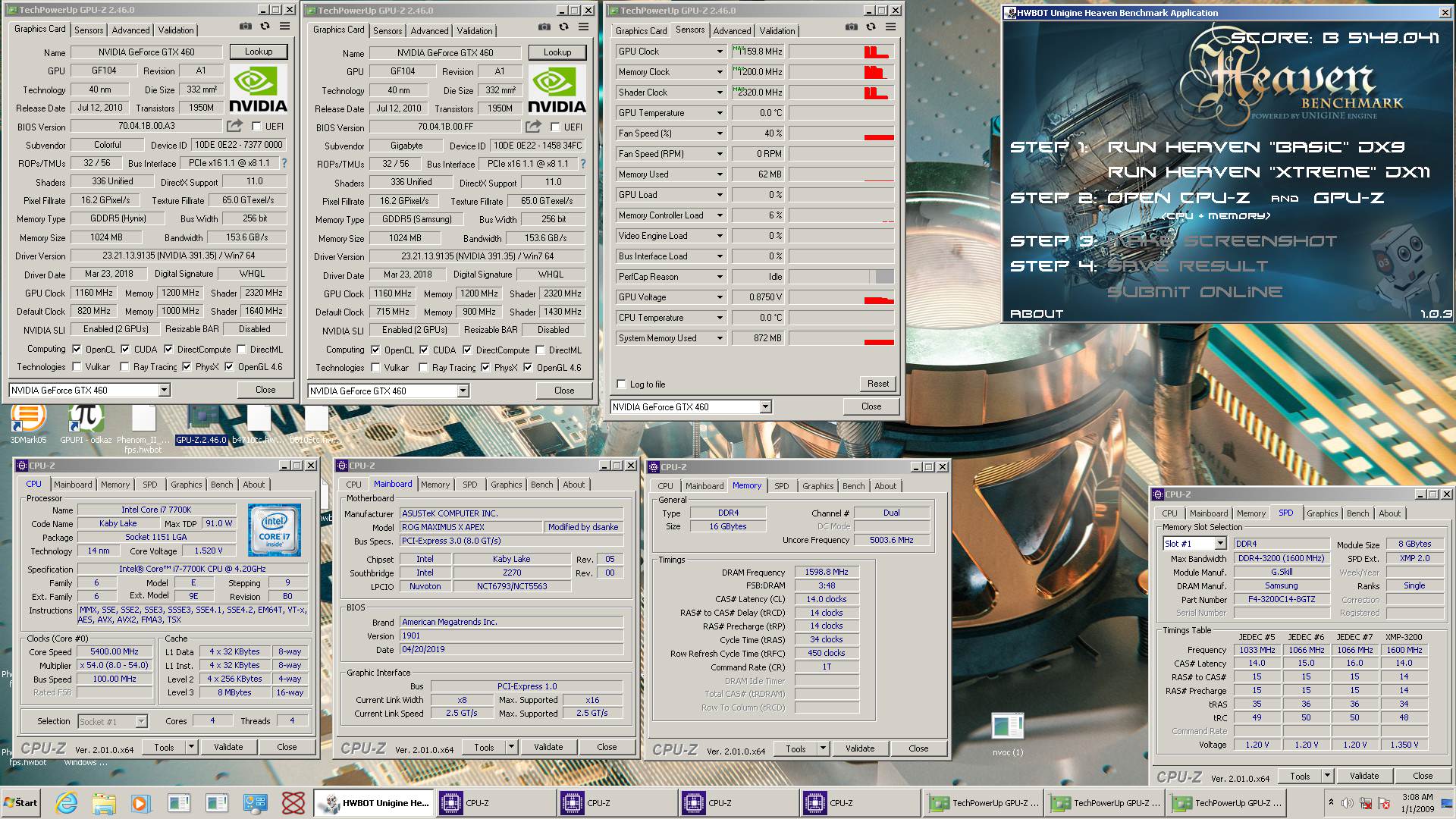
Task: Expand PerfCap Reason sensor dropdown
Action: (720, 277)
